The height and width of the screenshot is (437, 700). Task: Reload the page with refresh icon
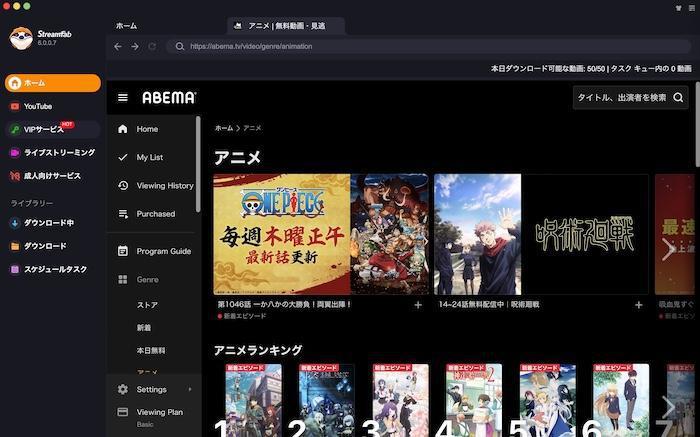coord(152,46)
